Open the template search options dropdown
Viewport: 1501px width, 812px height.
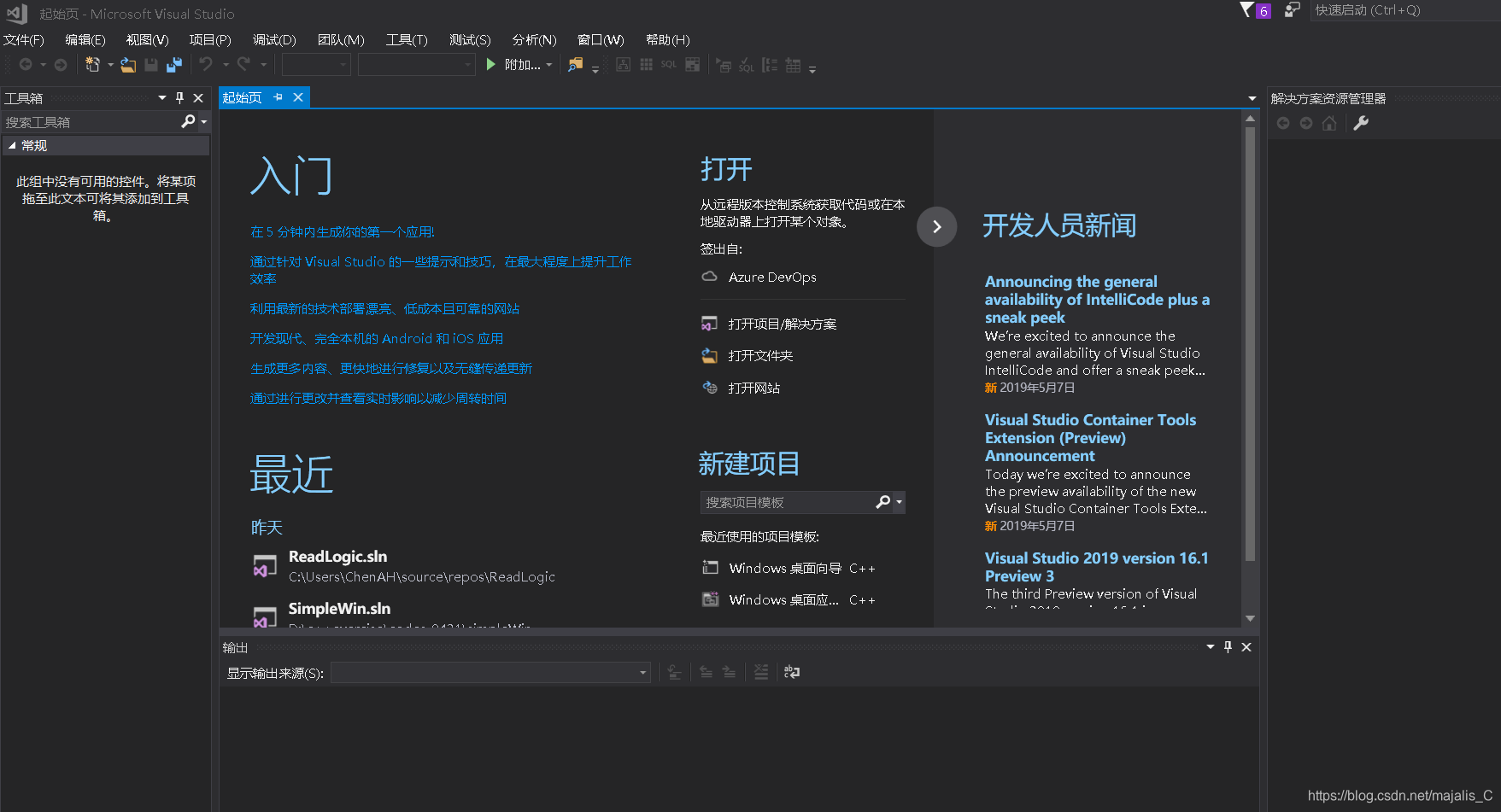tap(899, 502)
